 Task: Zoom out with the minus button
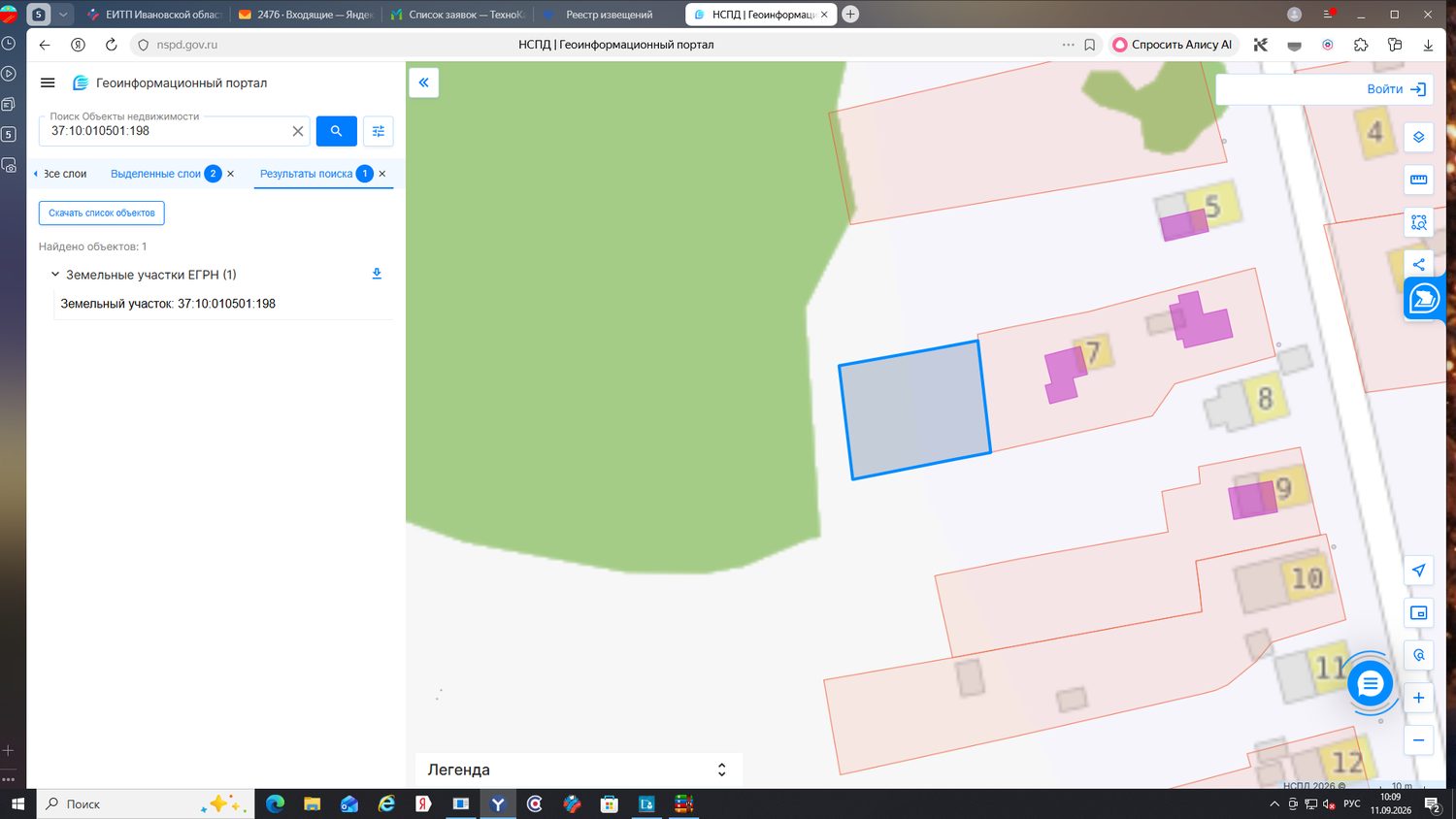point(1418,740)
